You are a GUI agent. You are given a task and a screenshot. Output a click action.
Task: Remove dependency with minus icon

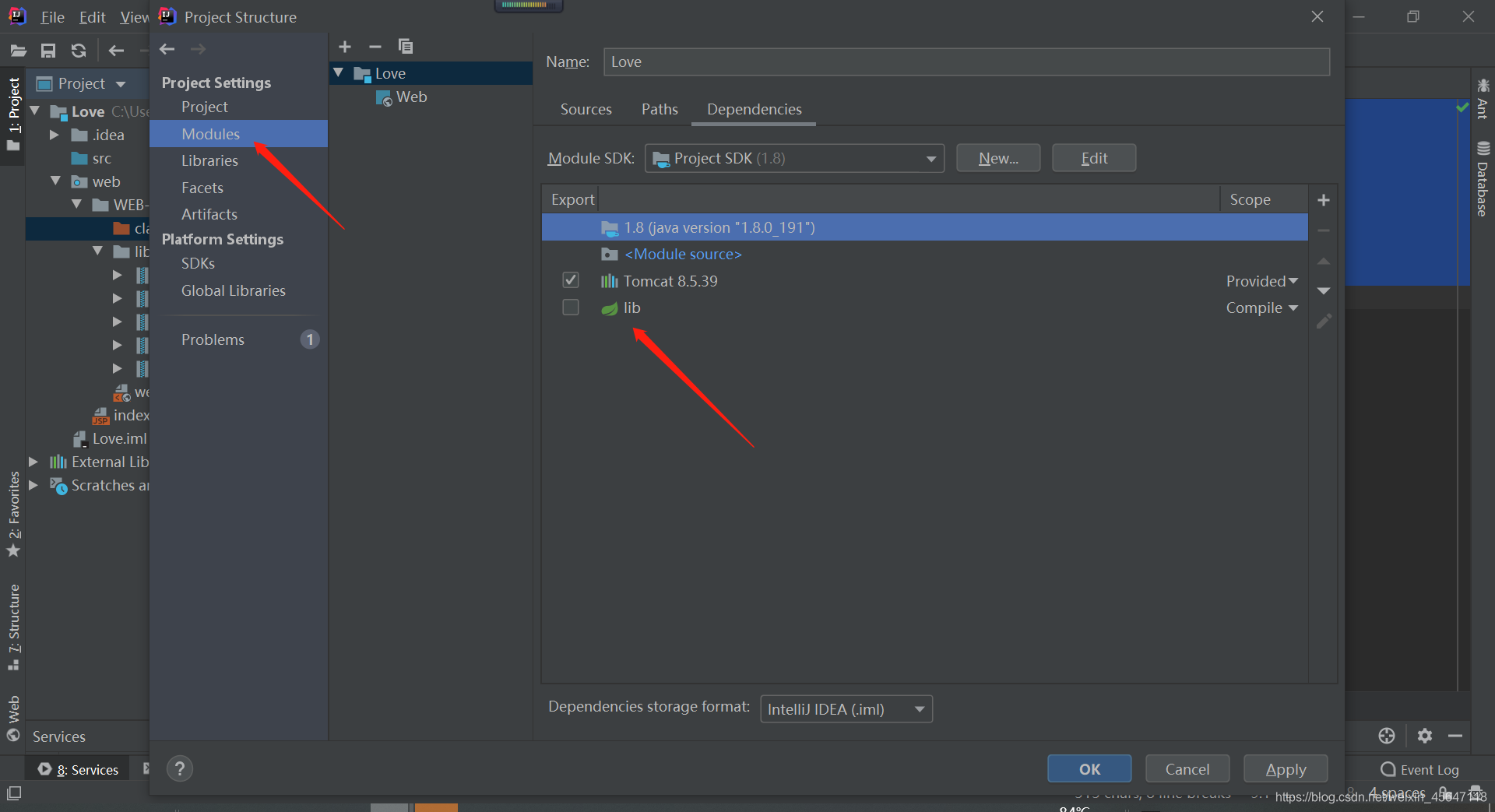point(1323,230)
